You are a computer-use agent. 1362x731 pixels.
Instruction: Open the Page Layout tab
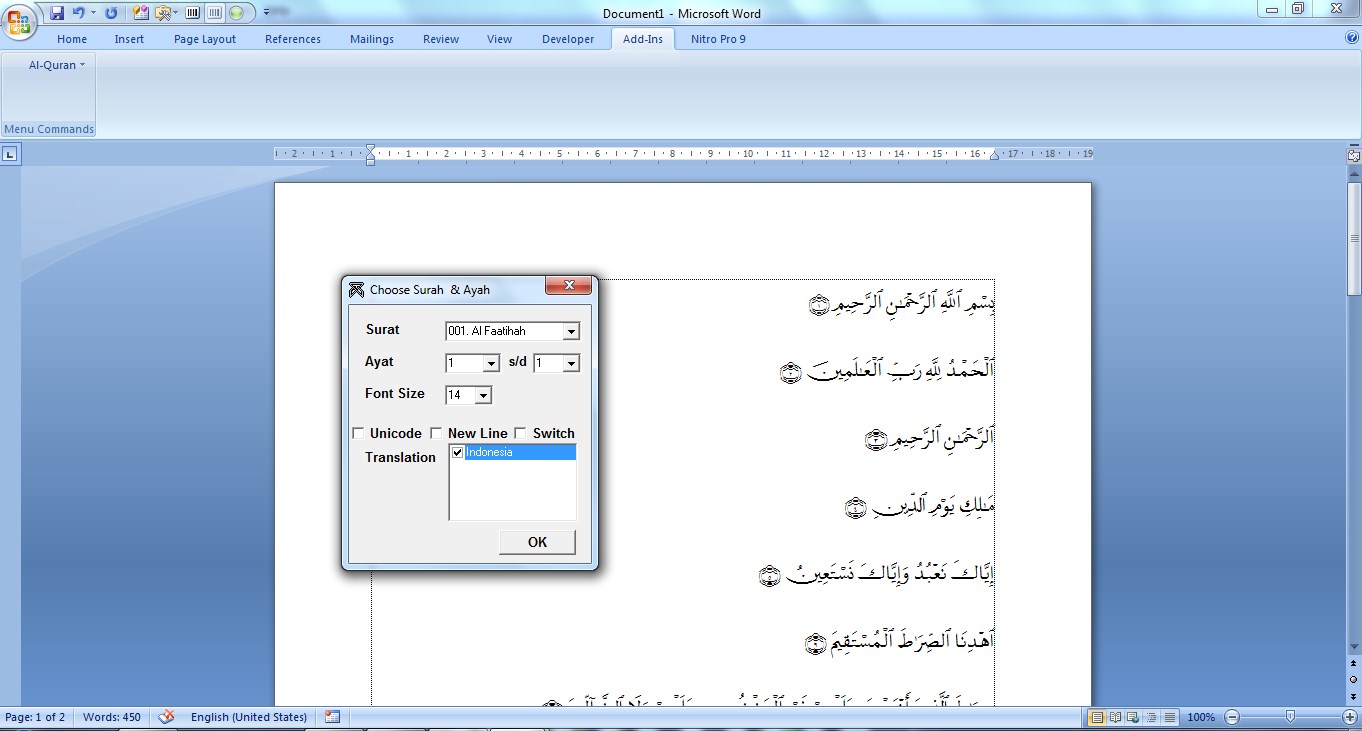(x=205, y=39)
